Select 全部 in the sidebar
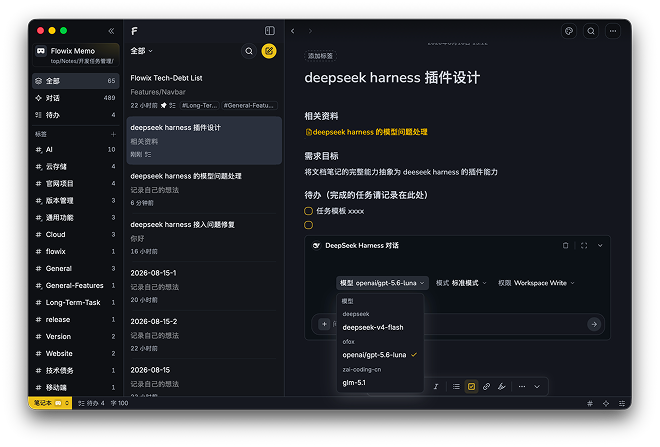Screen dimensions: 660x447 (76, 81)
